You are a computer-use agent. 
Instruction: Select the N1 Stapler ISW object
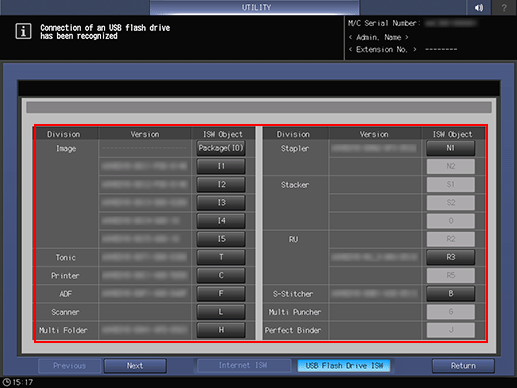[451, 148]
